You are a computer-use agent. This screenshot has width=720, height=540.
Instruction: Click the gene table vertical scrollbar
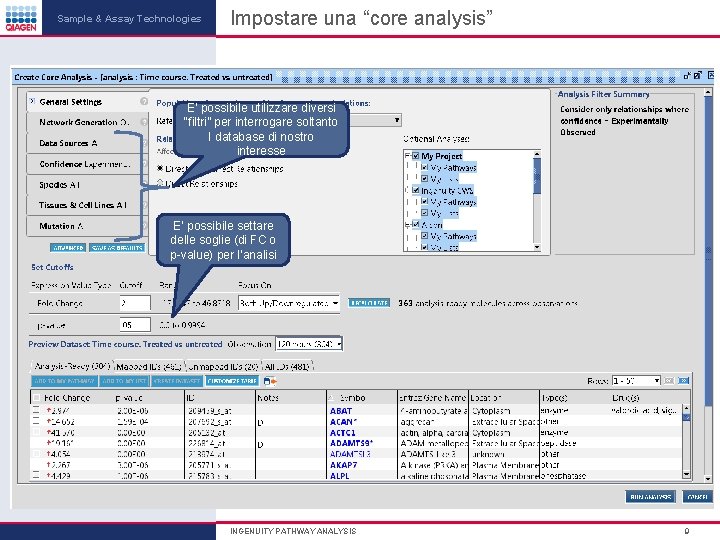[686, 441]
